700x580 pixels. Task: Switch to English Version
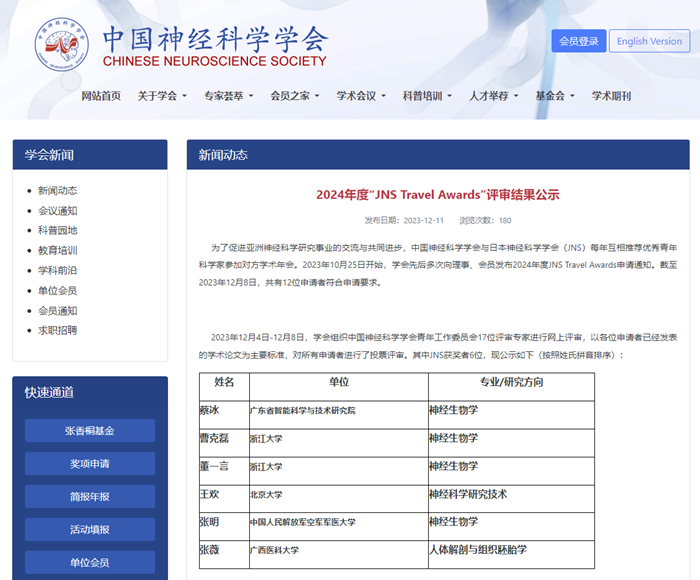coord(649,41)
